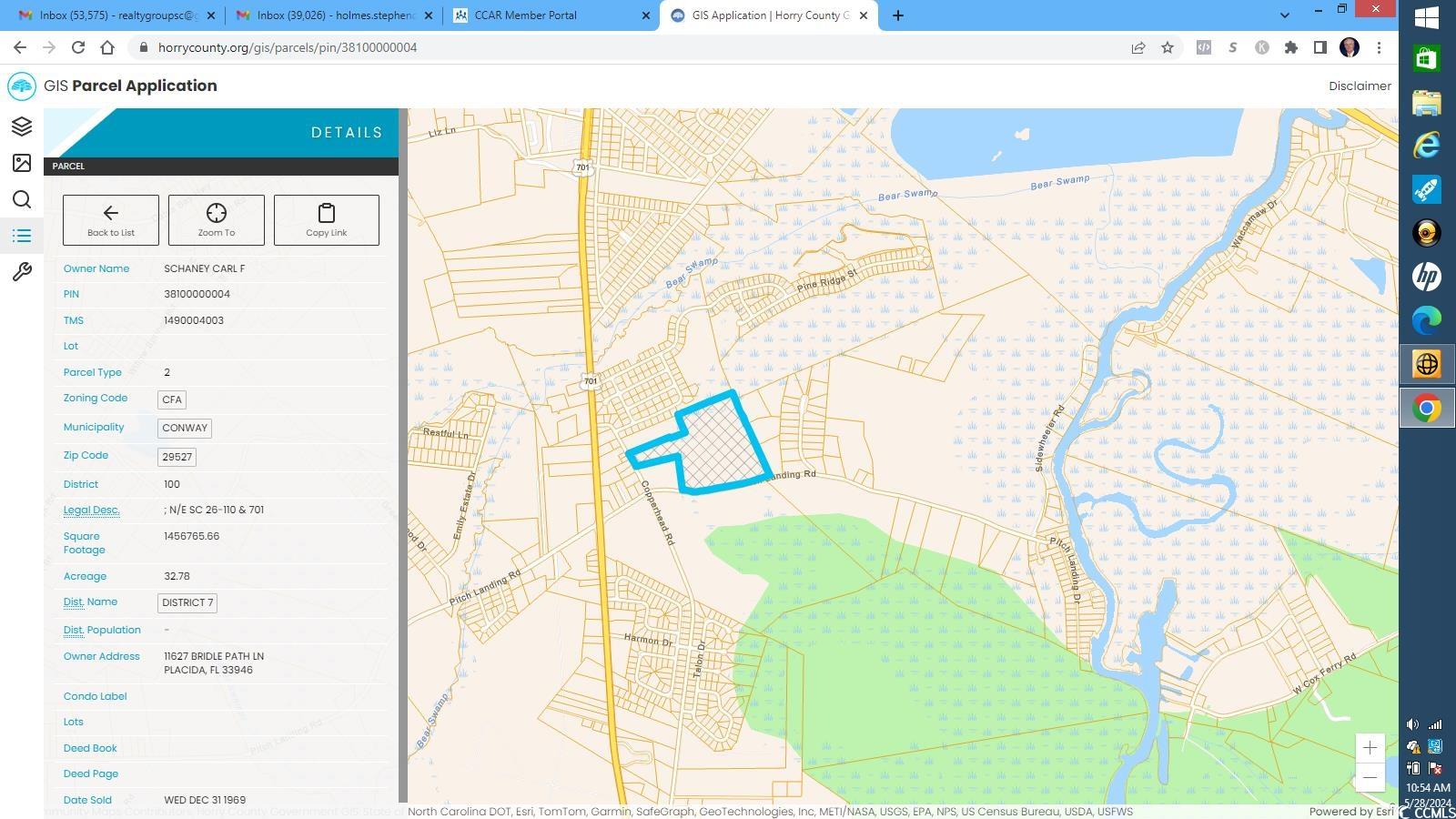This screenshot has height=819, width=1456.
Task: Open Chrome three-dot menu
Action: (1379, 47)
